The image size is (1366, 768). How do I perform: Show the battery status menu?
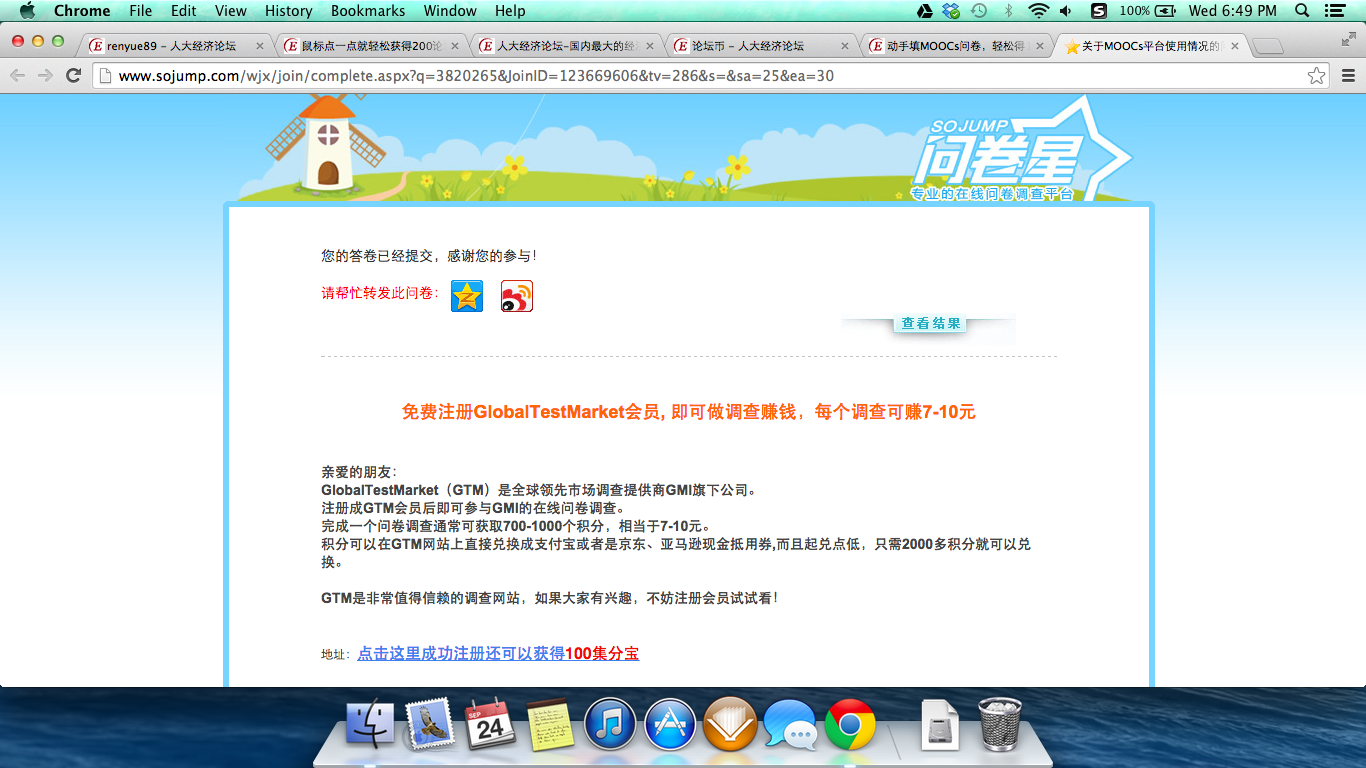1147,11
